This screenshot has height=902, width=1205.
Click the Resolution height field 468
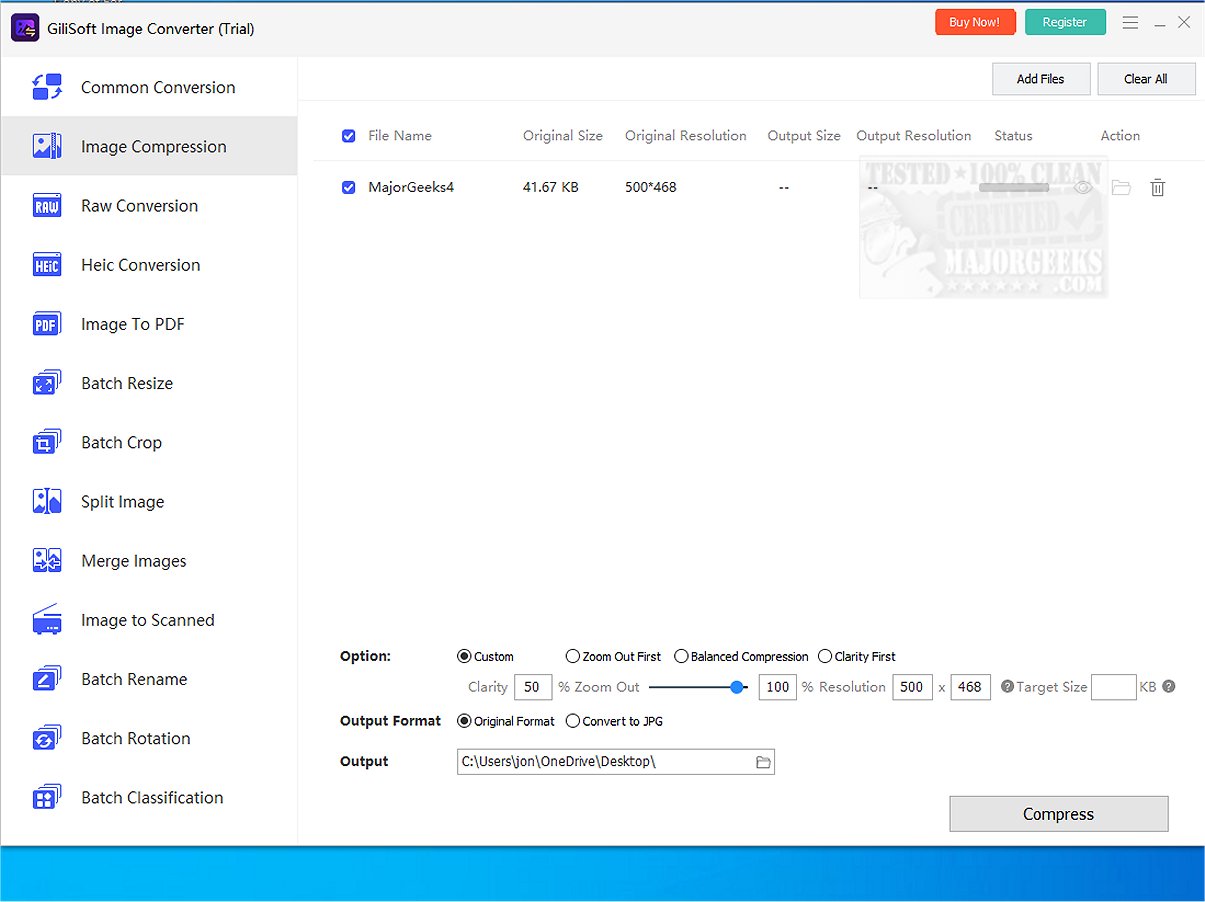[x=971, y=687]
